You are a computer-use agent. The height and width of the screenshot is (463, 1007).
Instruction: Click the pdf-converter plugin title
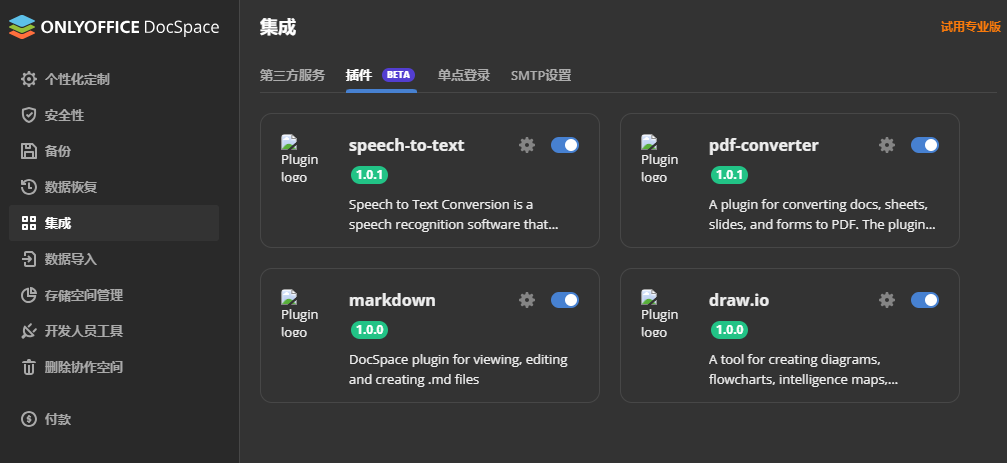pyautogui.click(x=764, y=145)
